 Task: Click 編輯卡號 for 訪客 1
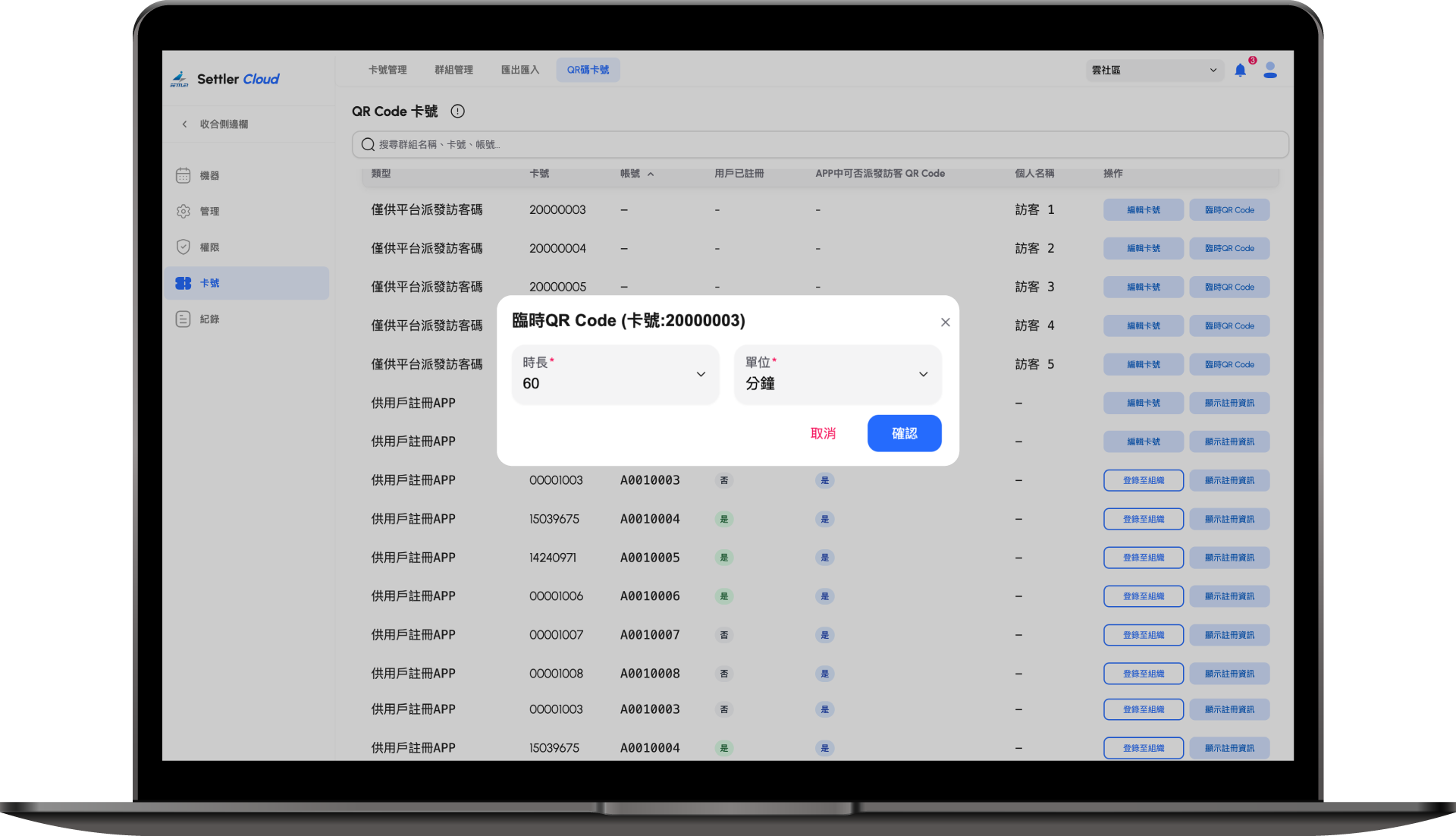(x=1144, y=210)
